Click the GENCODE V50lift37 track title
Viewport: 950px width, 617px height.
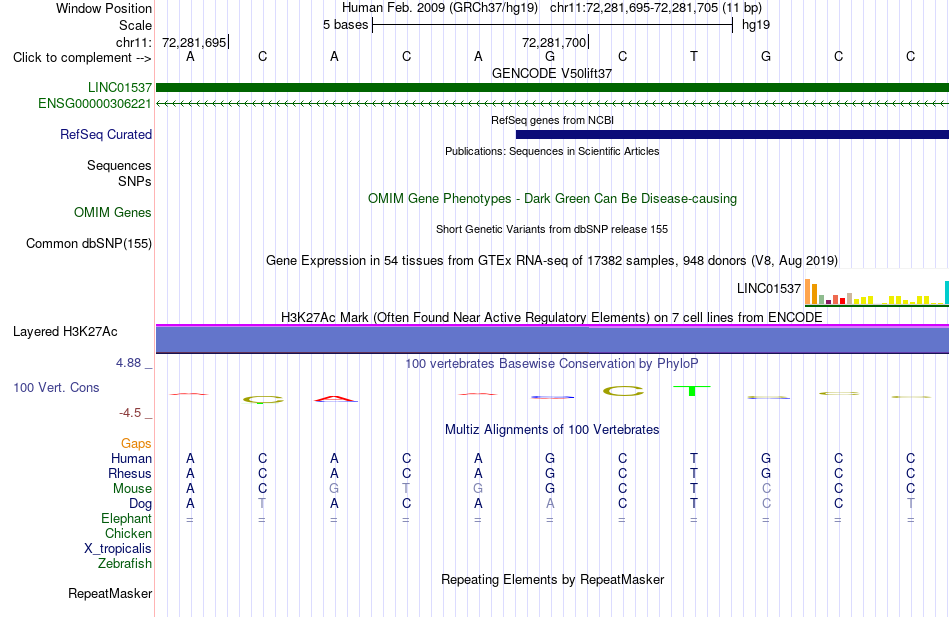pos(552,73)
